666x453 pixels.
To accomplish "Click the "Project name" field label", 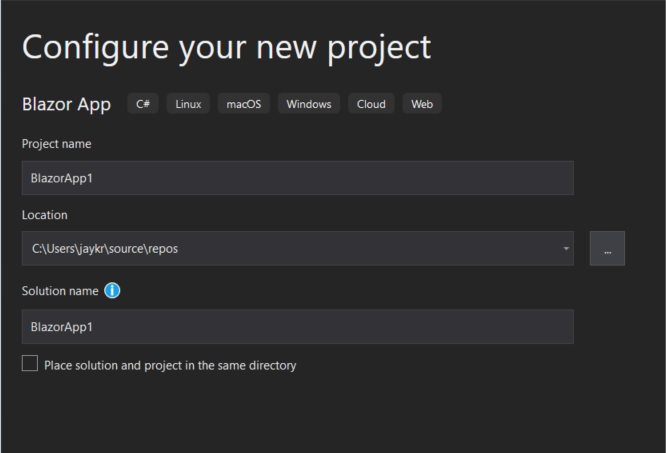I will point(56,144).
